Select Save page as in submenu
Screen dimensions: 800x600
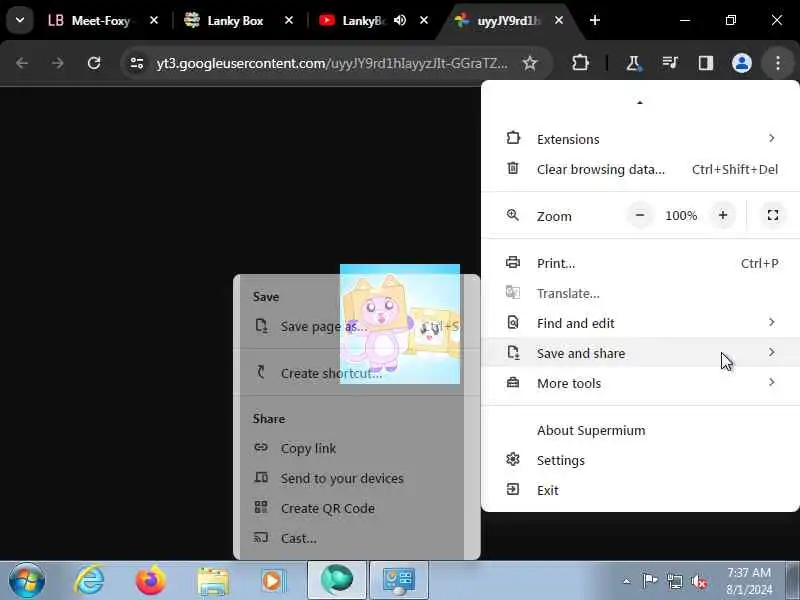pos(357,326)
